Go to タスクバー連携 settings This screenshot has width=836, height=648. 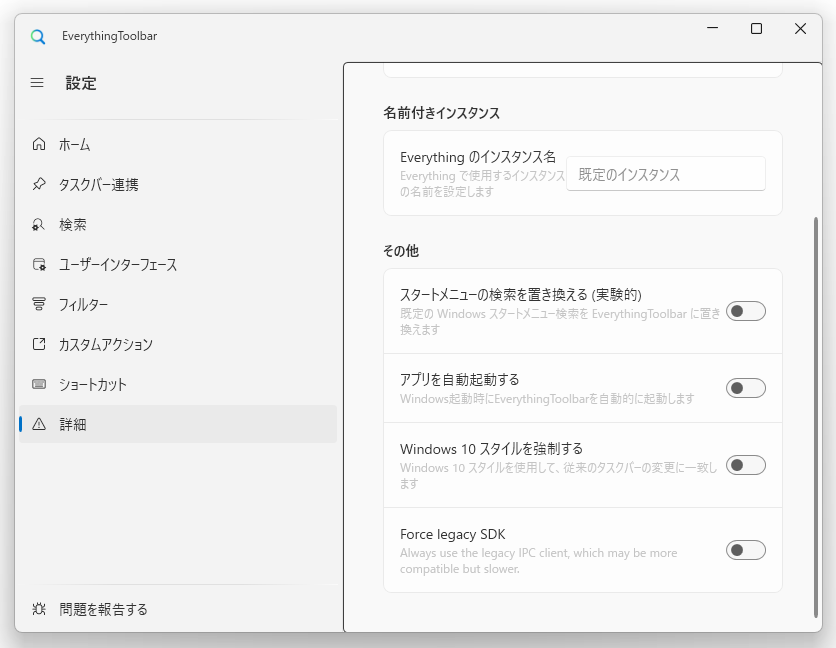pos(178,184)
